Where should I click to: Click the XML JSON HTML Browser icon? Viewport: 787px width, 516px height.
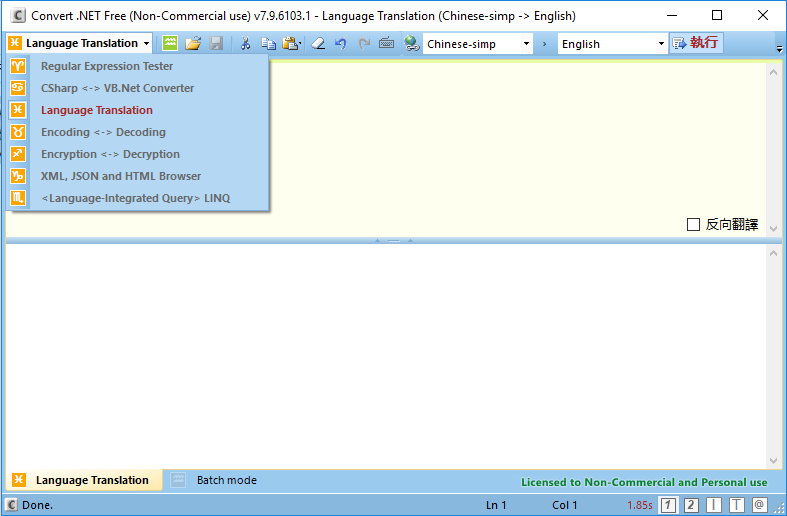click(x=18, y=176)
